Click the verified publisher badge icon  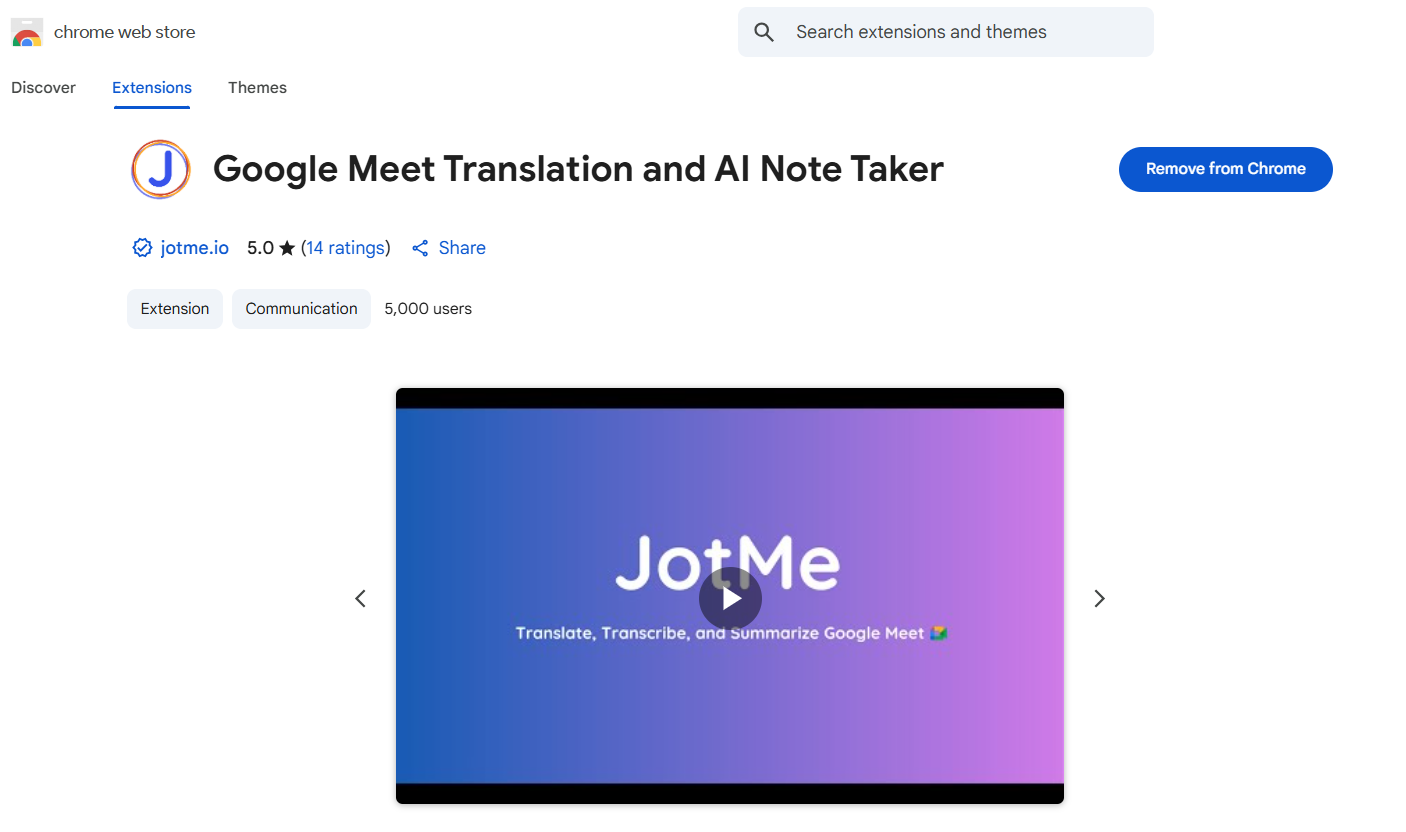tap(142, 248)
